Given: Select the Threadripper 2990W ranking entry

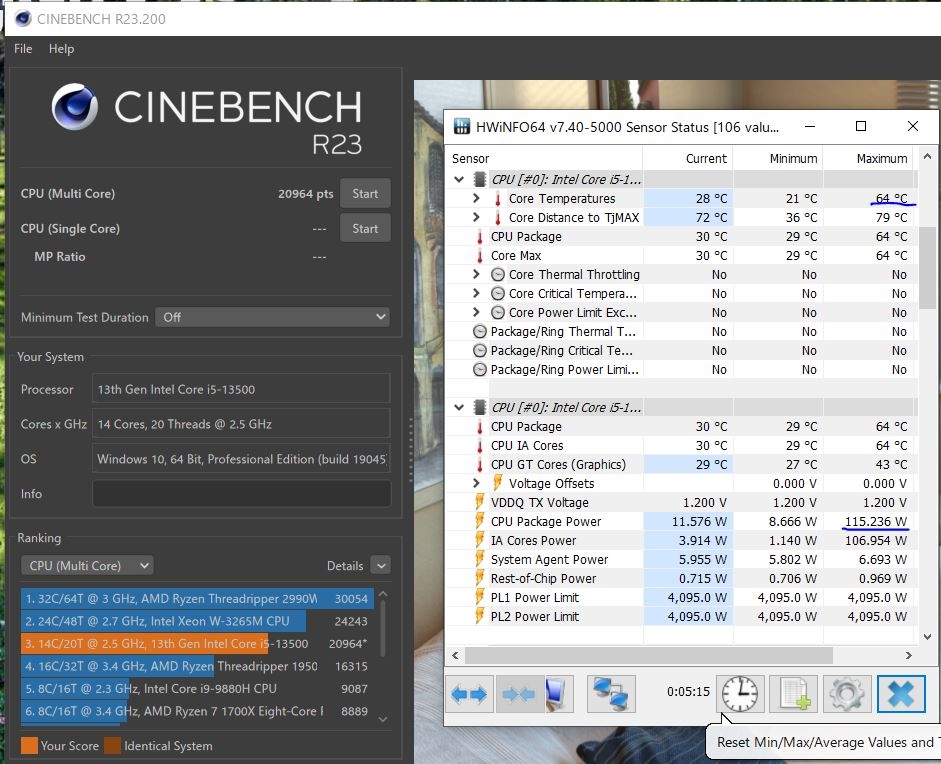Looking at the screenshot, I should click(197, 598).
